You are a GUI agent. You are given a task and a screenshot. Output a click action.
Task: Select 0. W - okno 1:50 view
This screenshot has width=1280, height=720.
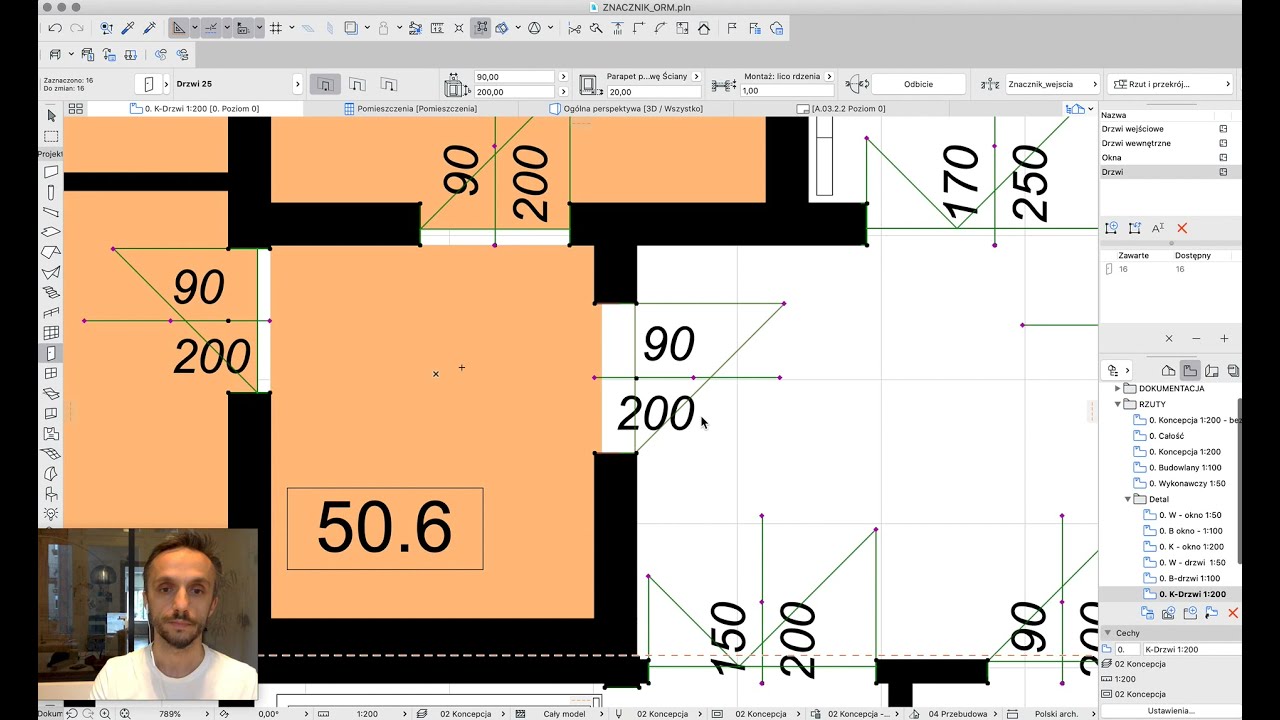(1183, 515)
